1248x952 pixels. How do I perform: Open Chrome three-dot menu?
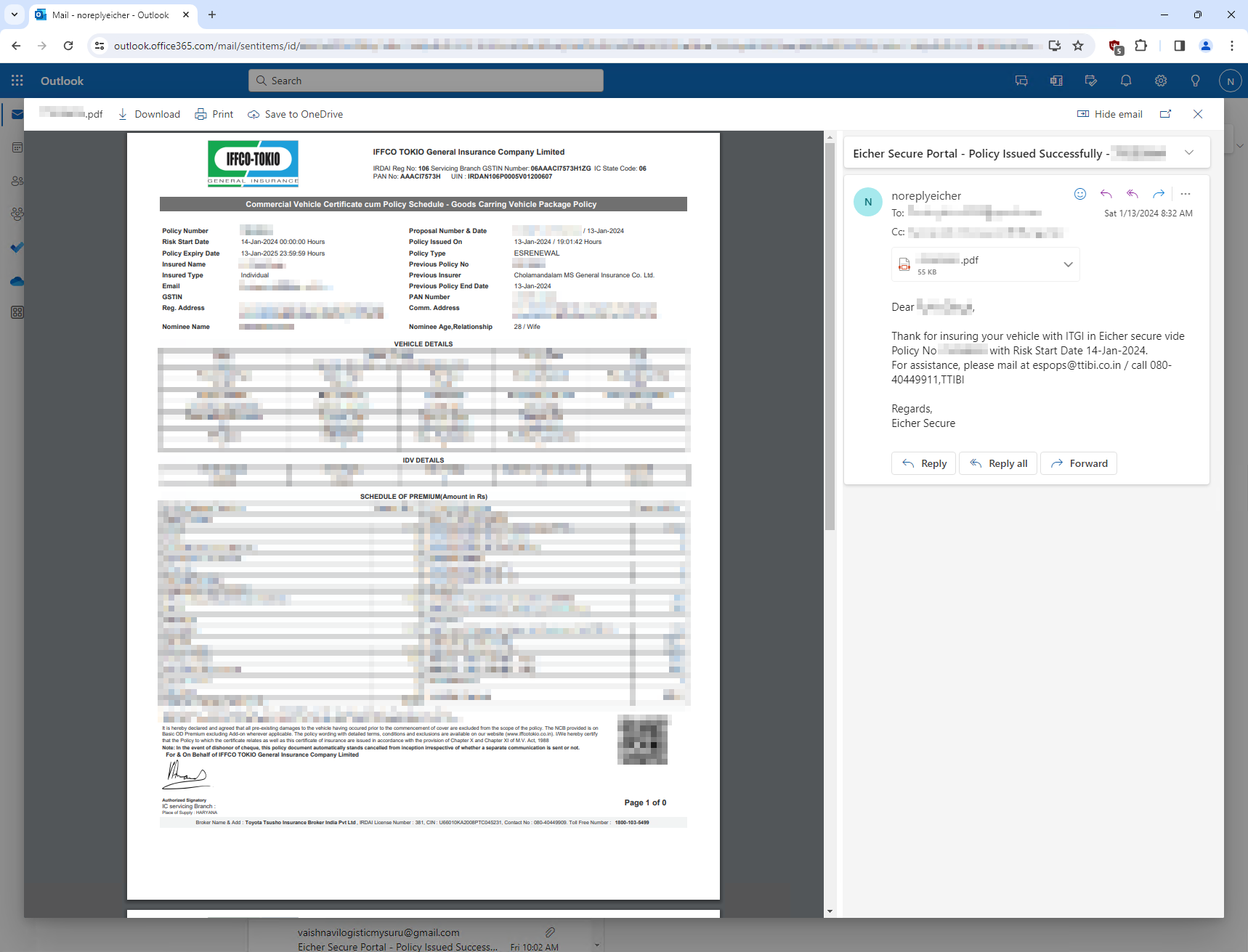(x=1232, y=46)
